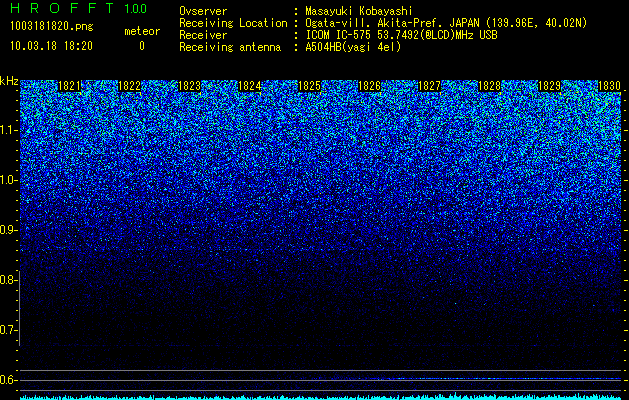The height and width of the screenshot is (400, 629).
Task: Click the 0.6 frequency axis label
Action: 9,380
